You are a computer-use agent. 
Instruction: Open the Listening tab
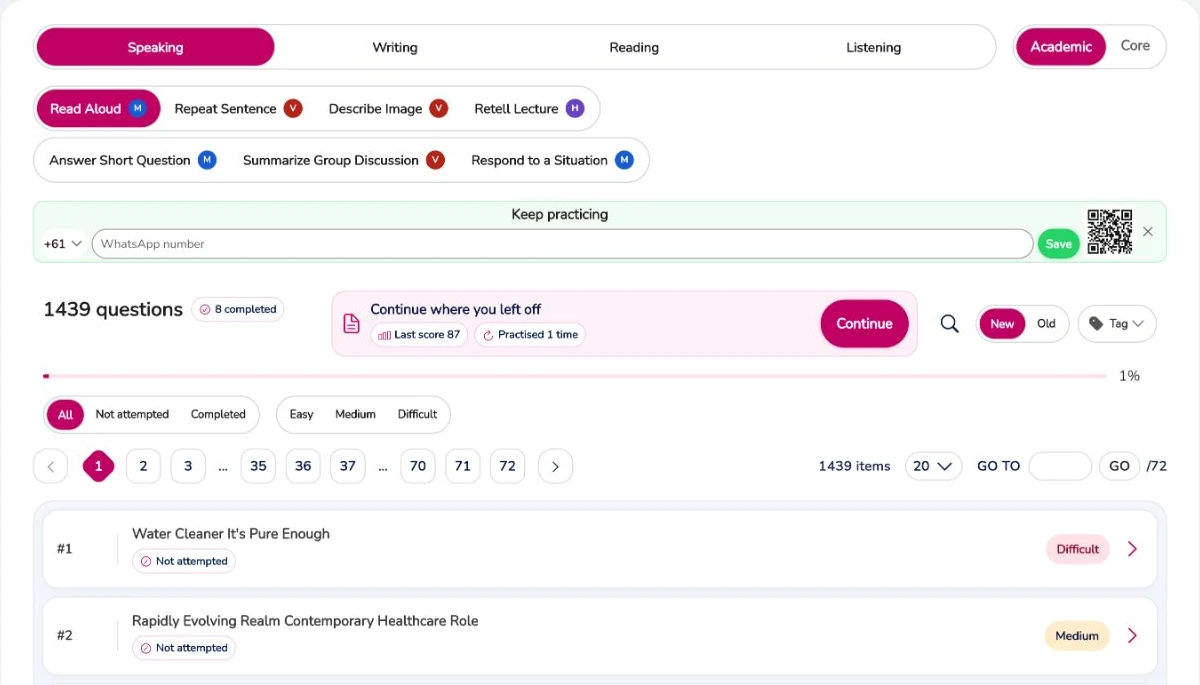click(x=873, y=47)
